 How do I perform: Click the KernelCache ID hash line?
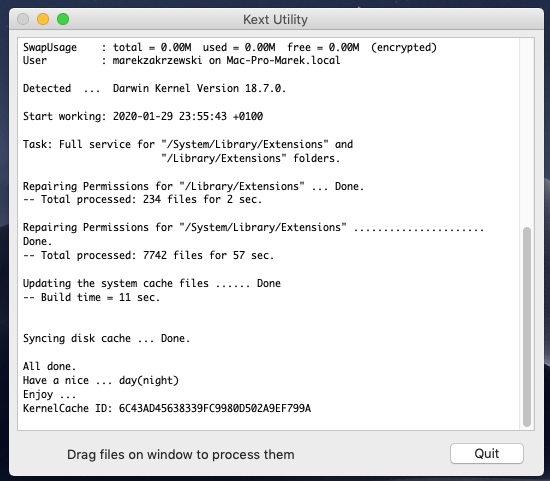pyautogui.click(x=167, y=408)
